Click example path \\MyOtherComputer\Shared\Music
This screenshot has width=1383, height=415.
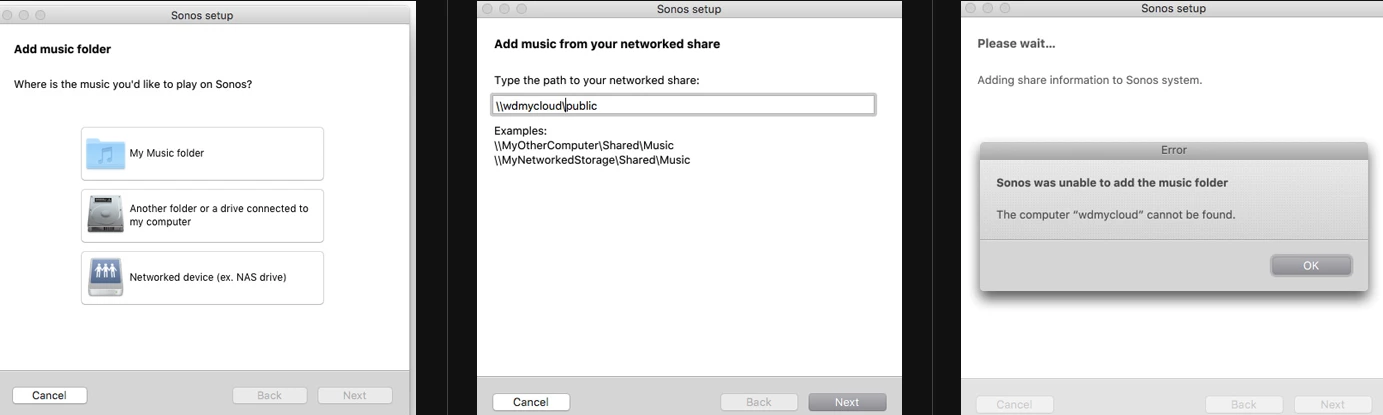(x=584, y=145)
